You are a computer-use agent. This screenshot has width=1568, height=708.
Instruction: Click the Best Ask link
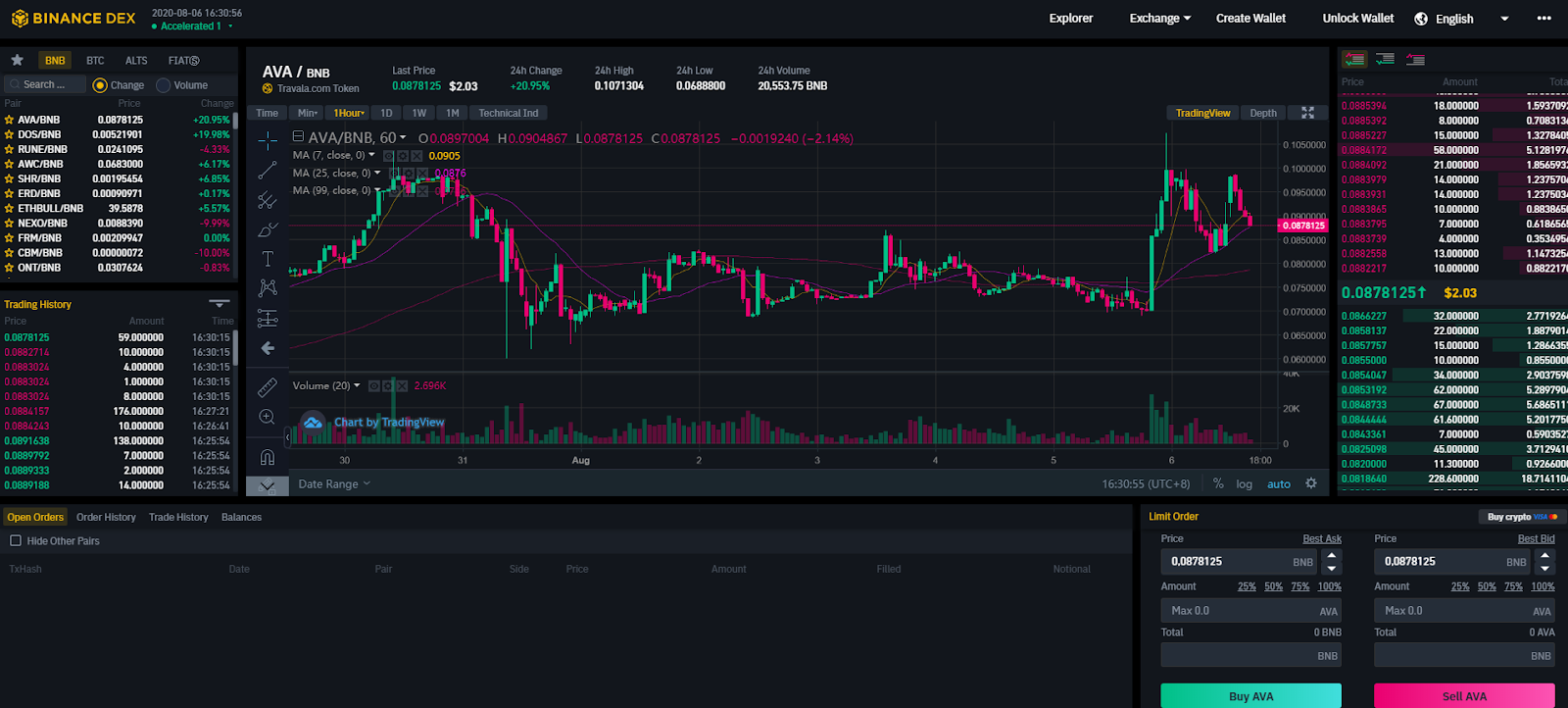pyautogui.click(x=1322, y=538)
